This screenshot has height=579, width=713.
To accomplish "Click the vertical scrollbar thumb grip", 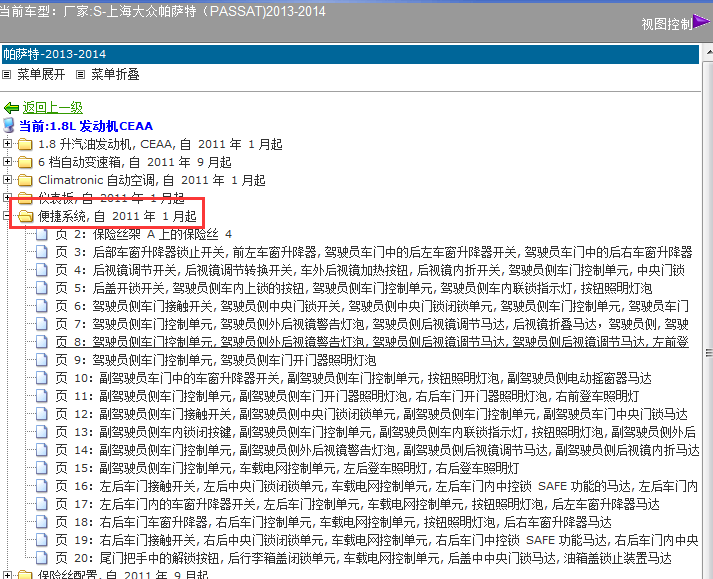I will tap(709, 352).
